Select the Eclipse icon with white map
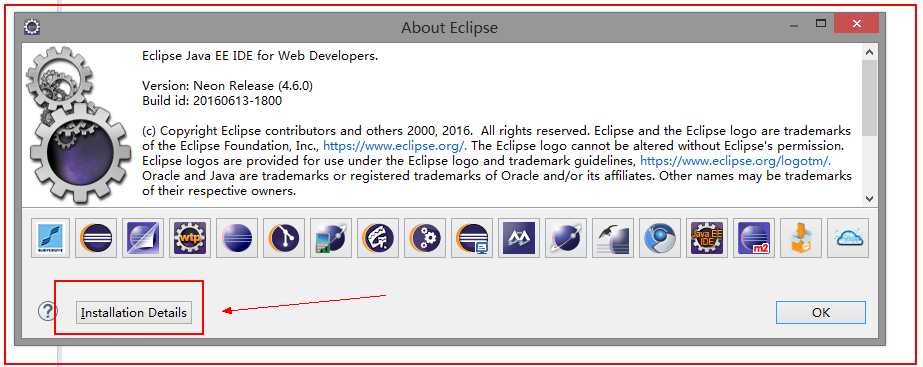The image size is (923, 367). [378, 238]
